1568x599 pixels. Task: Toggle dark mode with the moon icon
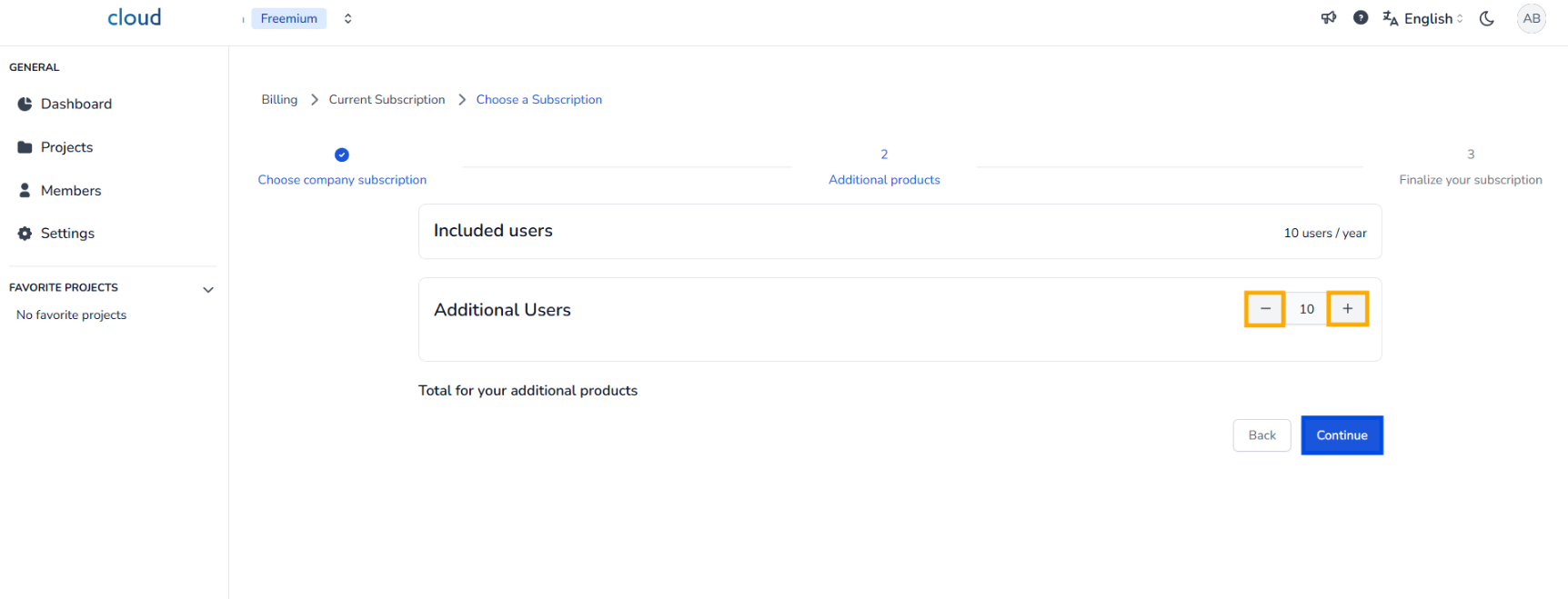1487,18
